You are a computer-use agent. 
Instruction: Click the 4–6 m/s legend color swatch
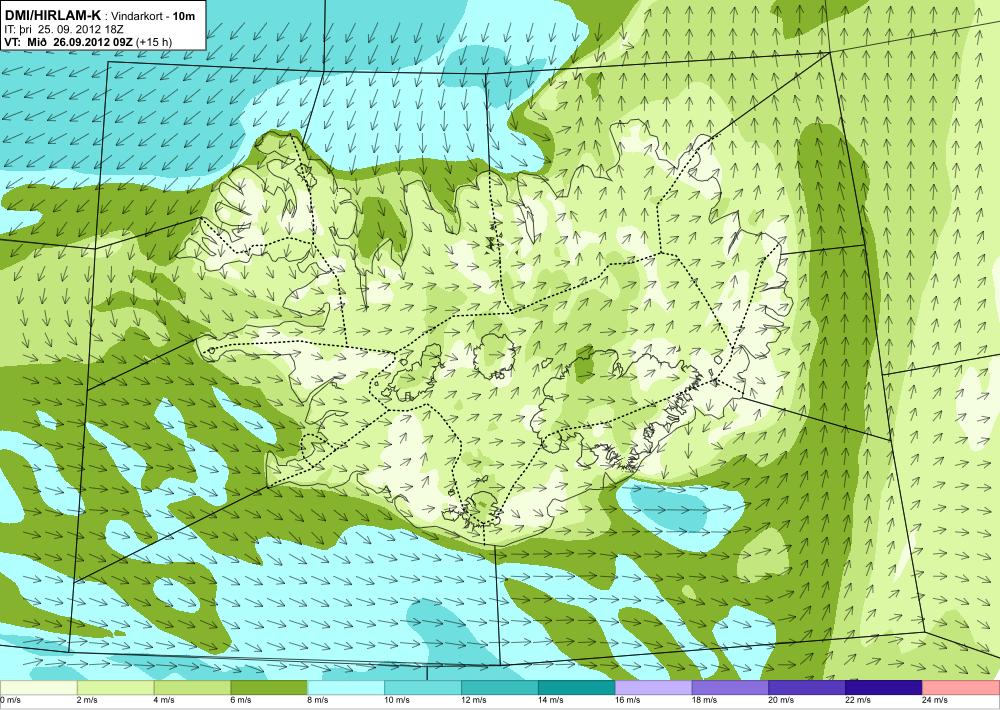tap(192, 688)
